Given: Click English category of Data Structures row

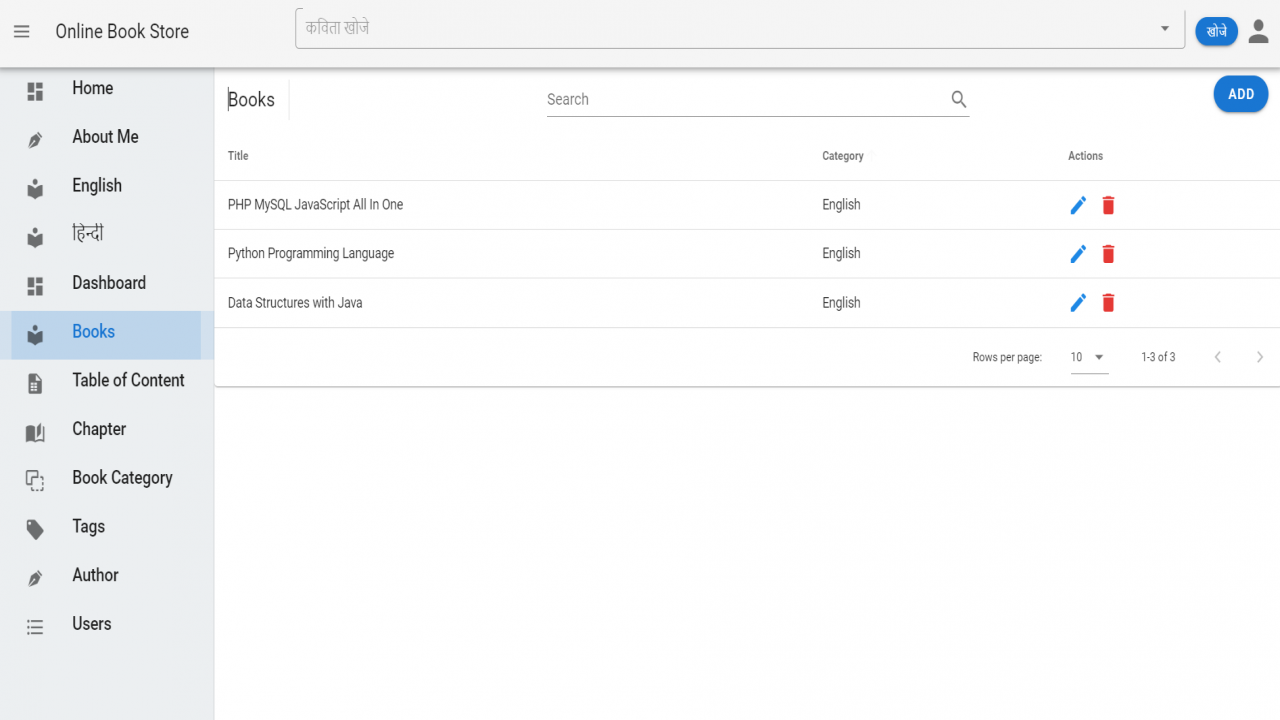Looking at the screenshot, I should (841, 303).
